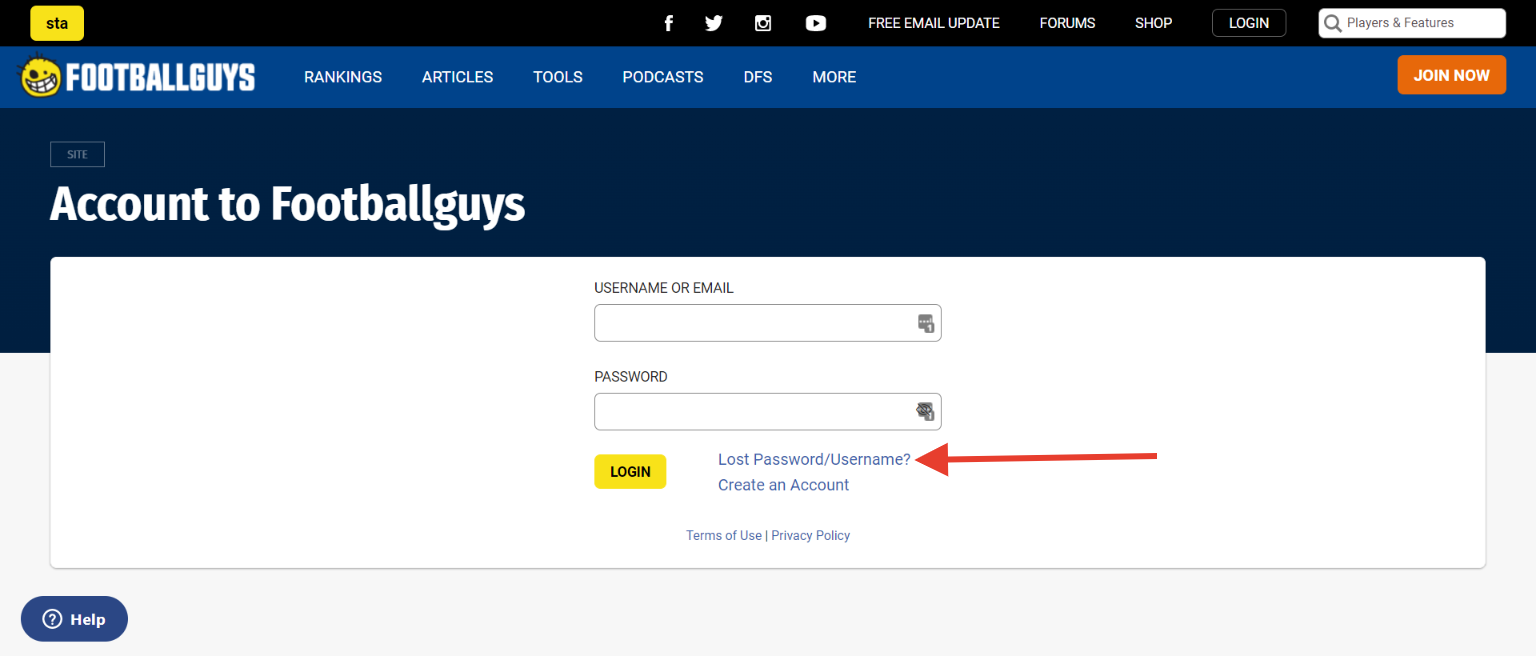Focus the Username or Email field
The height and width of the screenshot is (656, 1536).
click(x=768, y=323)
